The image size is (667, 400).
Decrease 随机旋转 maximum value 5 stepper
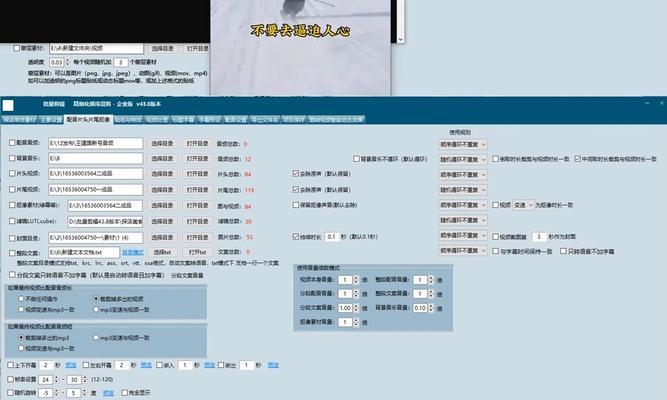pos(84,395)
